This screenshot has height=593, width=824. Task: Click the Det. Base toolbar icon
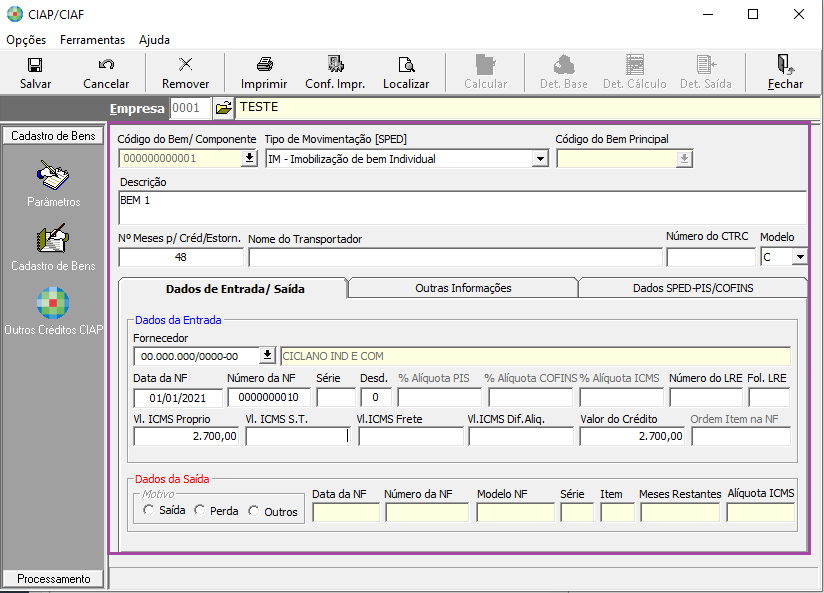[564, 65]
